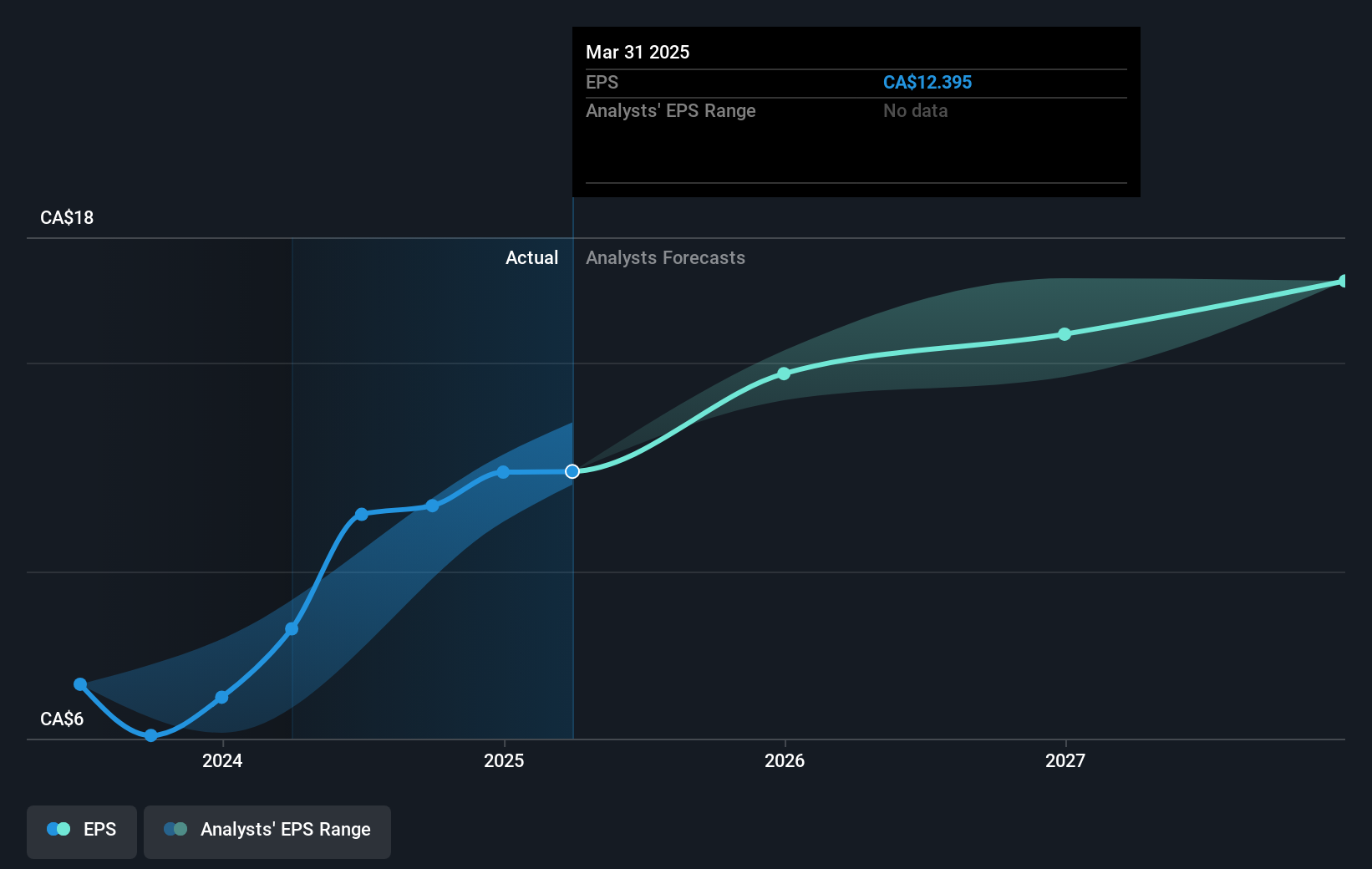Click the CA$12.395 EPS value in tooltip
1372x869 pixels.
click(927, 83)
